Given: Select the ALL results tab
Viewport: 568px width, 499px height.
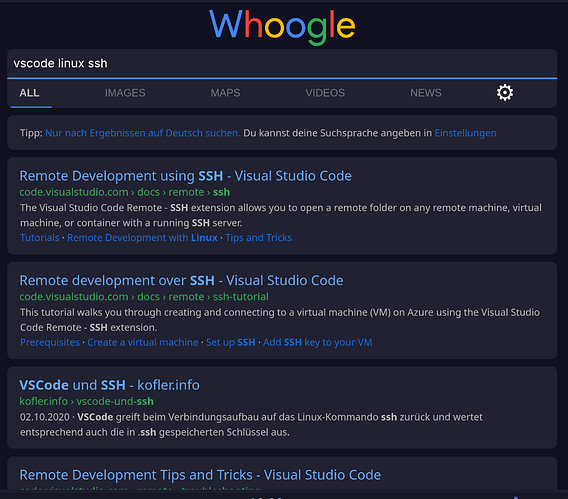Looking at the screenshot, I should [x=29, y=93].
